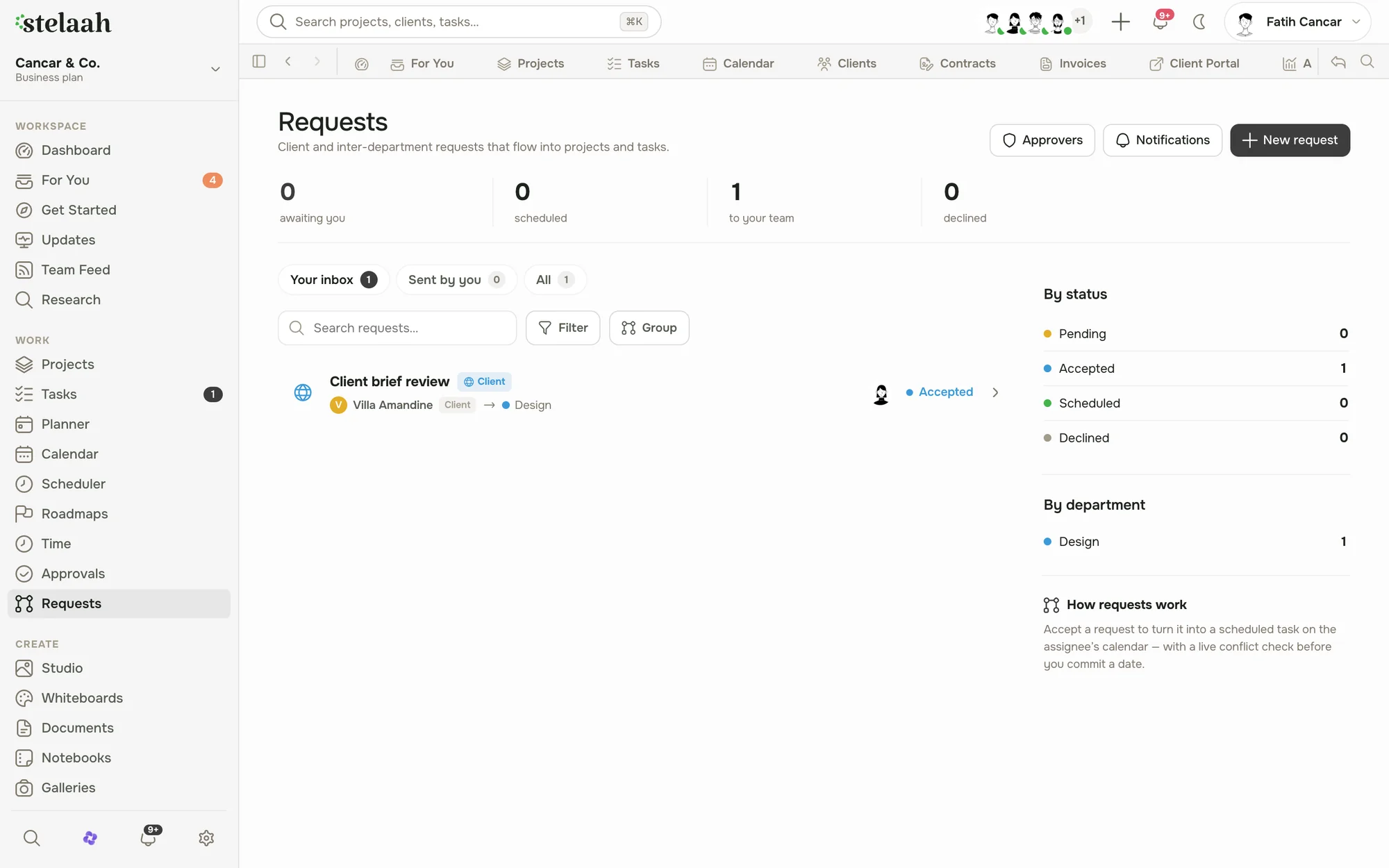Open Documents in the sidebar
This screenshot has height=868, width=1389.
[x=119, y=728]
